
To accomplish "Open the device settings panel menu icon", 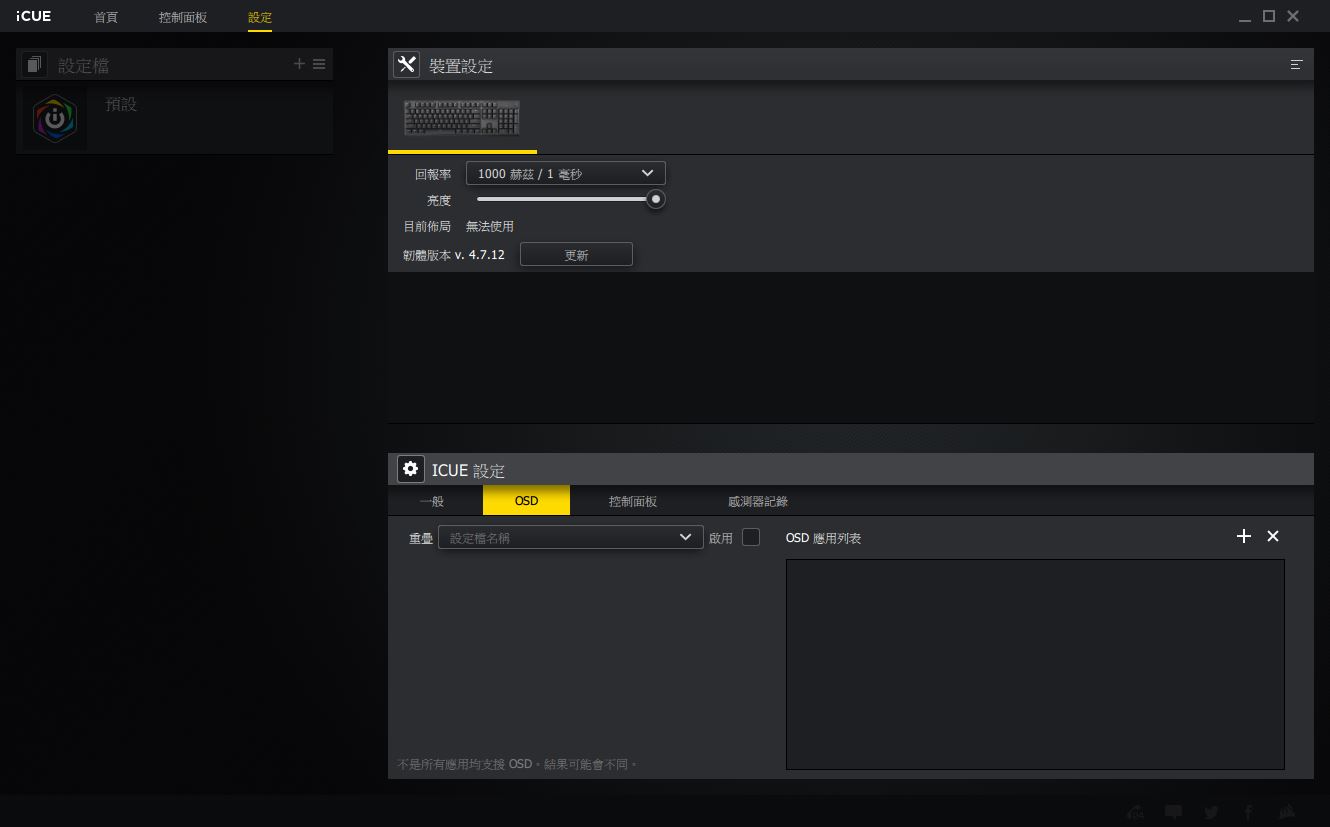I will pos(1296,65).
